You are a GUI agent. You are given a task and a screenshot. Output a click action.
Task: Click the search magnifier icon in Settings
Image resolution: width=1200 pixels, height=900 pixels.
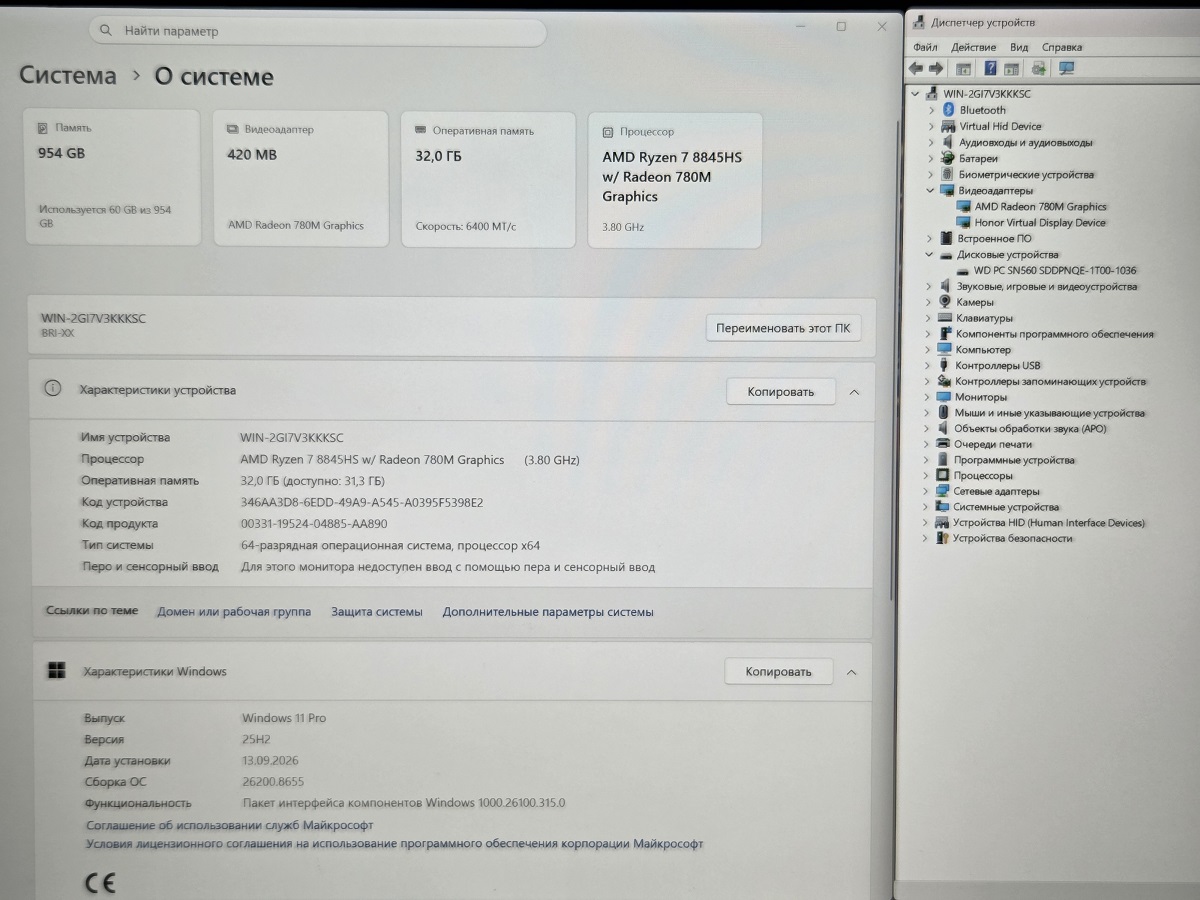pos(107,31)
